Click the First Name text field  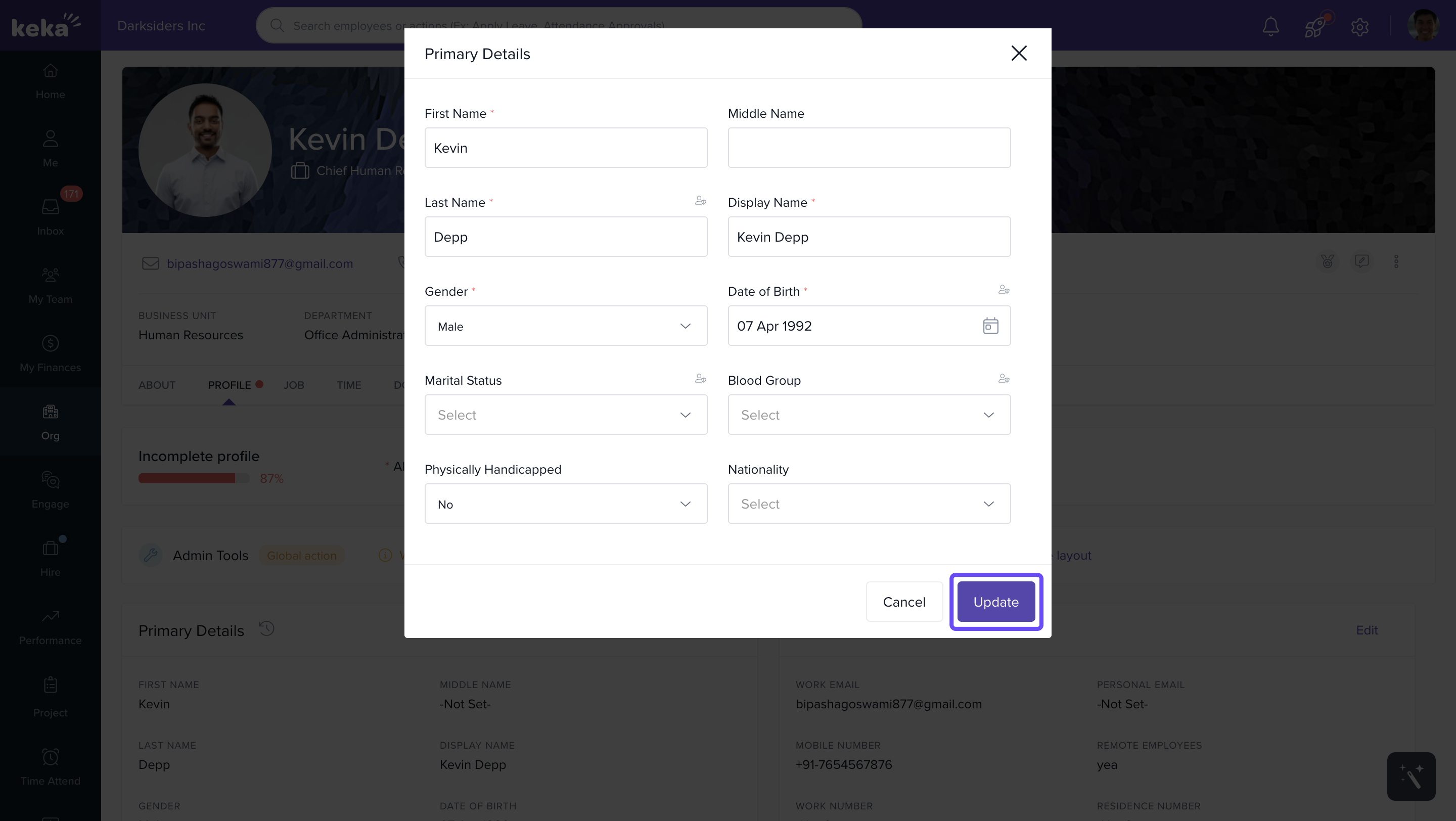pyautogui.click(x=566, y=148)
